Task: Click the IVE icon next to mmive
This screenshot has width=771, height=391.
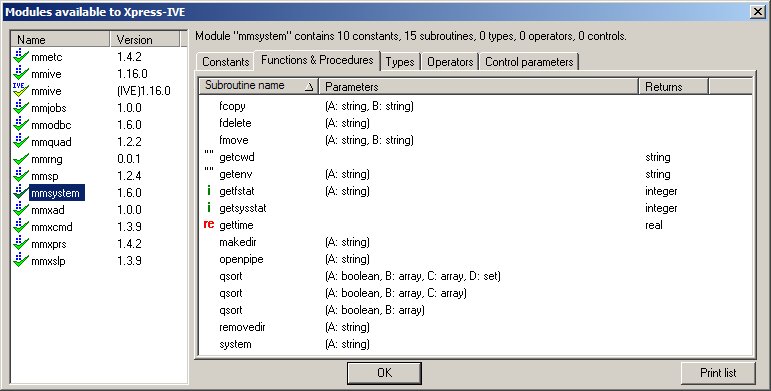Action: click(21, 90)
